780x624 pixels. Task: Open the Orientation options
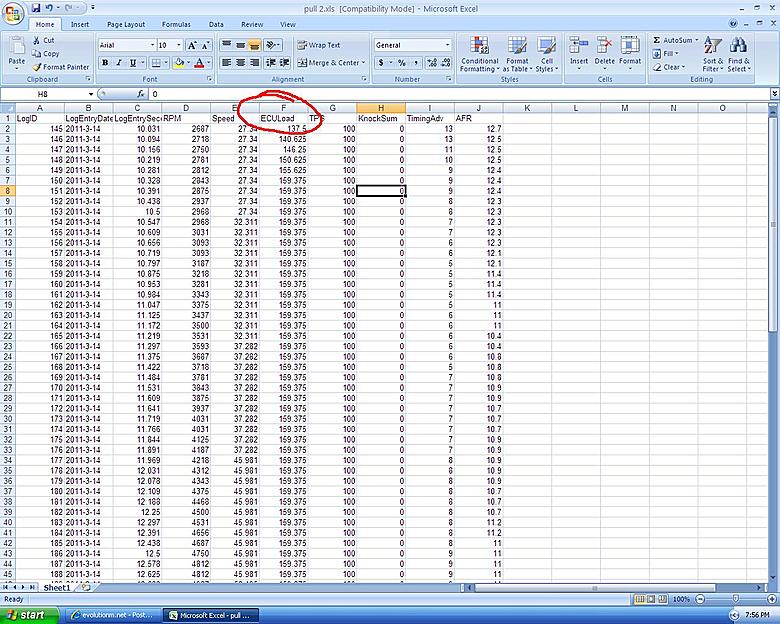click(x=273, y=45)
